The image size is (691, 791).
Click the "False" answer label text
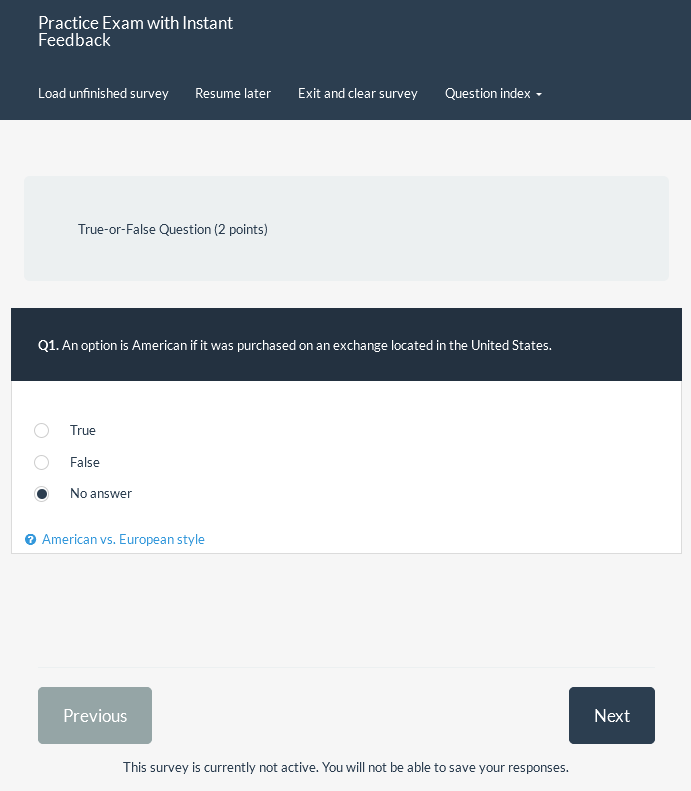click(x=85, y=462)
